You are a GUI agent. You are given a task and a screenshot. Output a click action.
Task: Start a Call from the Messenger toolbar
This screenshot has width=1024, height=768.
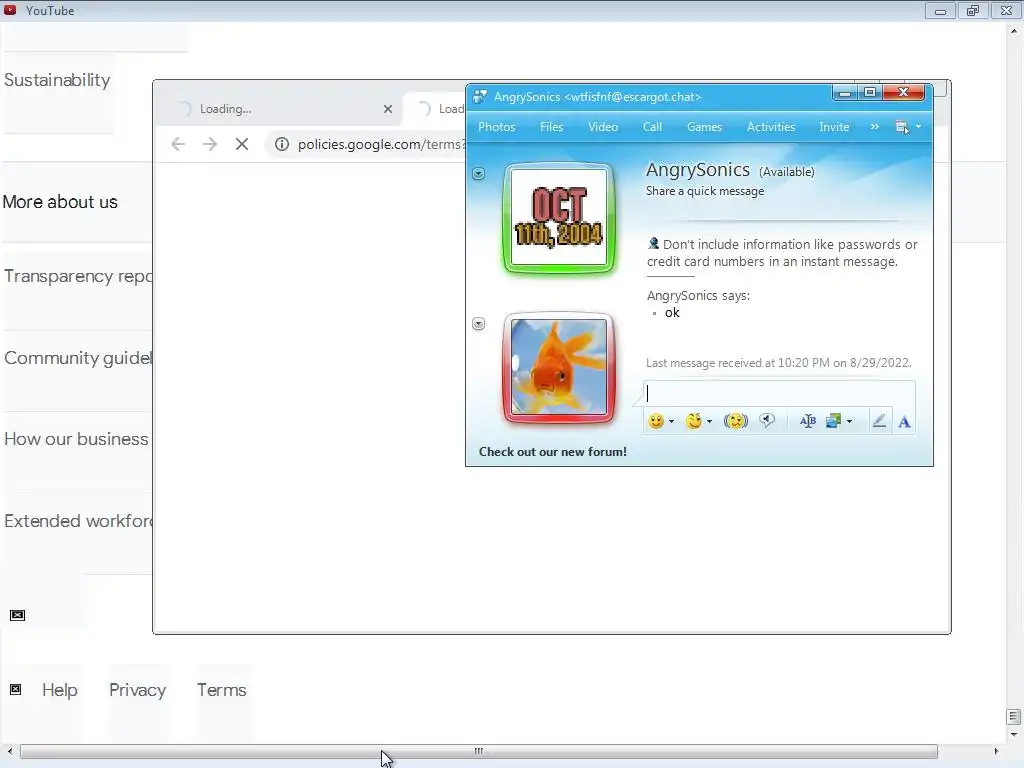coord(652,127)
